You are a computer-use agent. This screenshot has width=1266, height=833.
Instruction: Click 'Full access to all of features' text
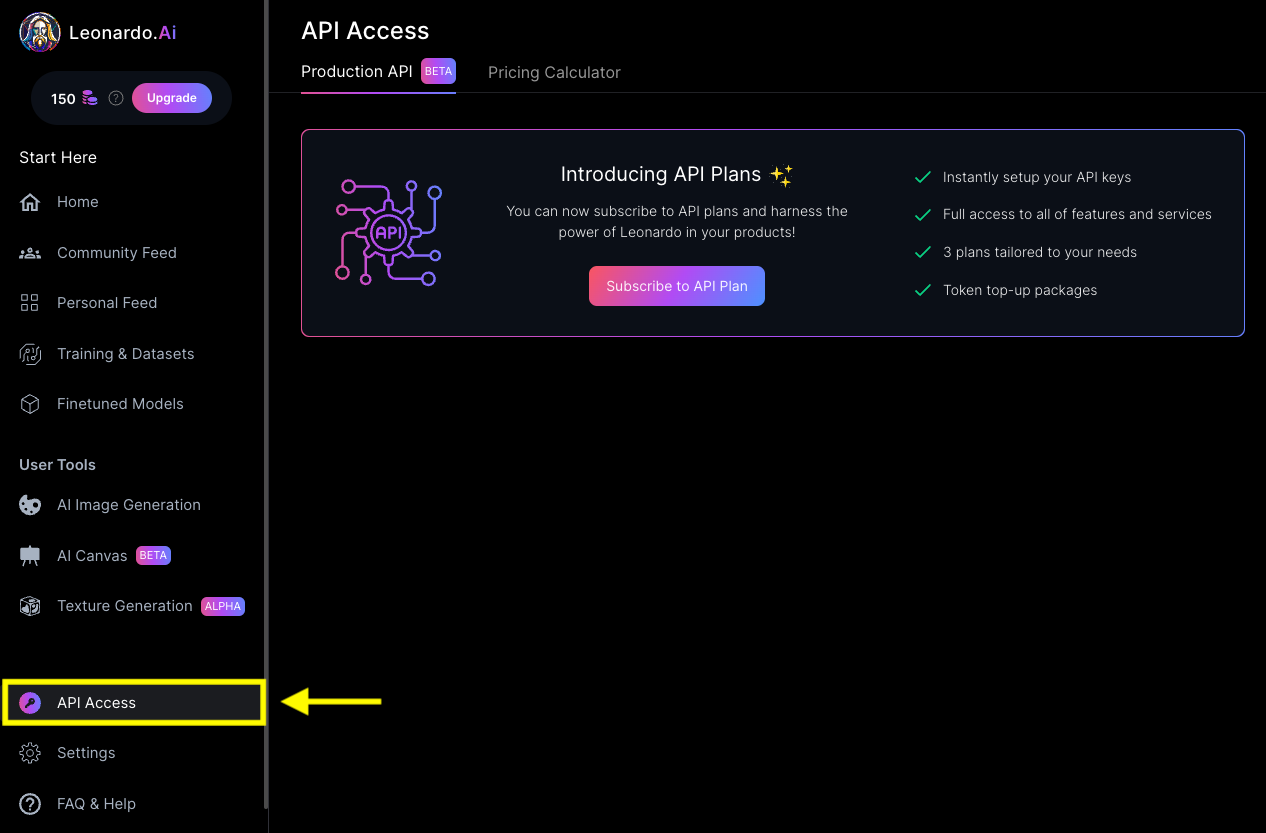[x=1077, y=214]
